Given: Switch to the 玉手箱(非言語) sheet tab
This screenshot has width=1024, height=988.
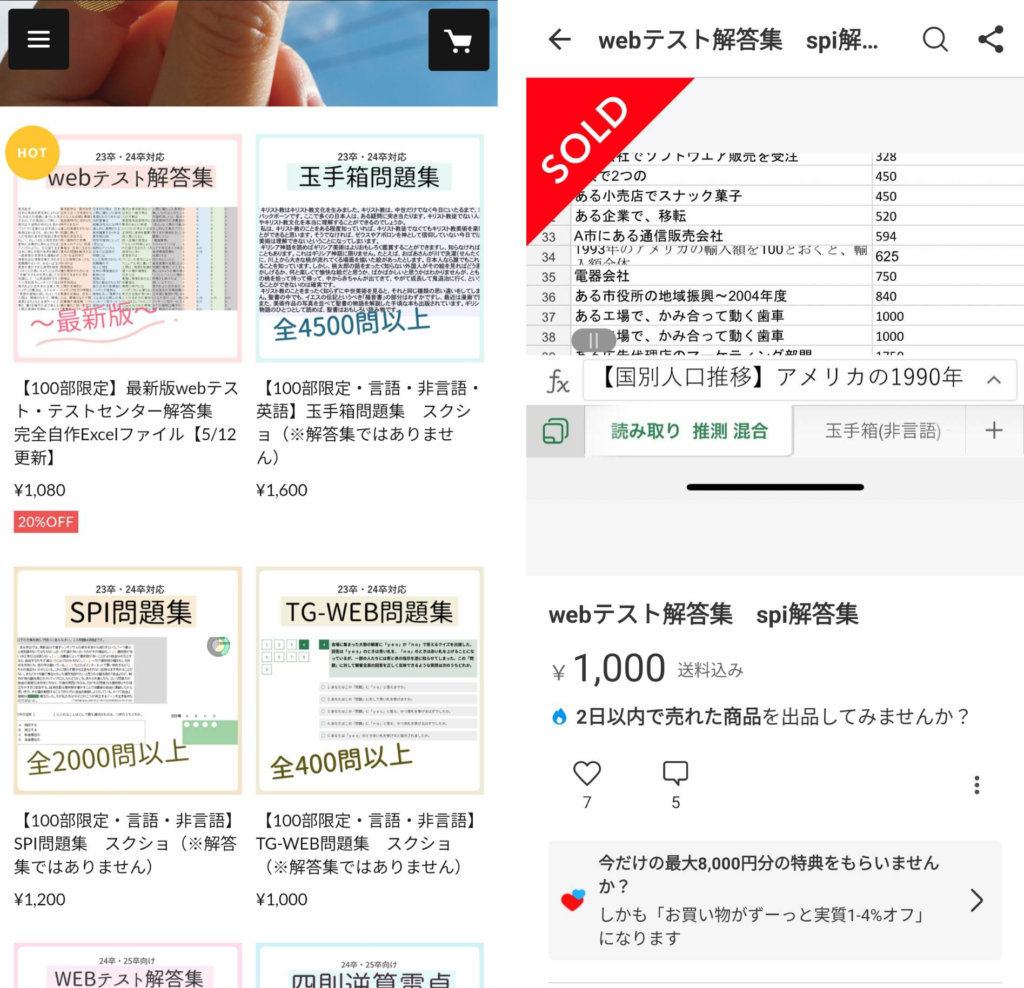Looking at the screenshot, I should [x=881, y=430].
